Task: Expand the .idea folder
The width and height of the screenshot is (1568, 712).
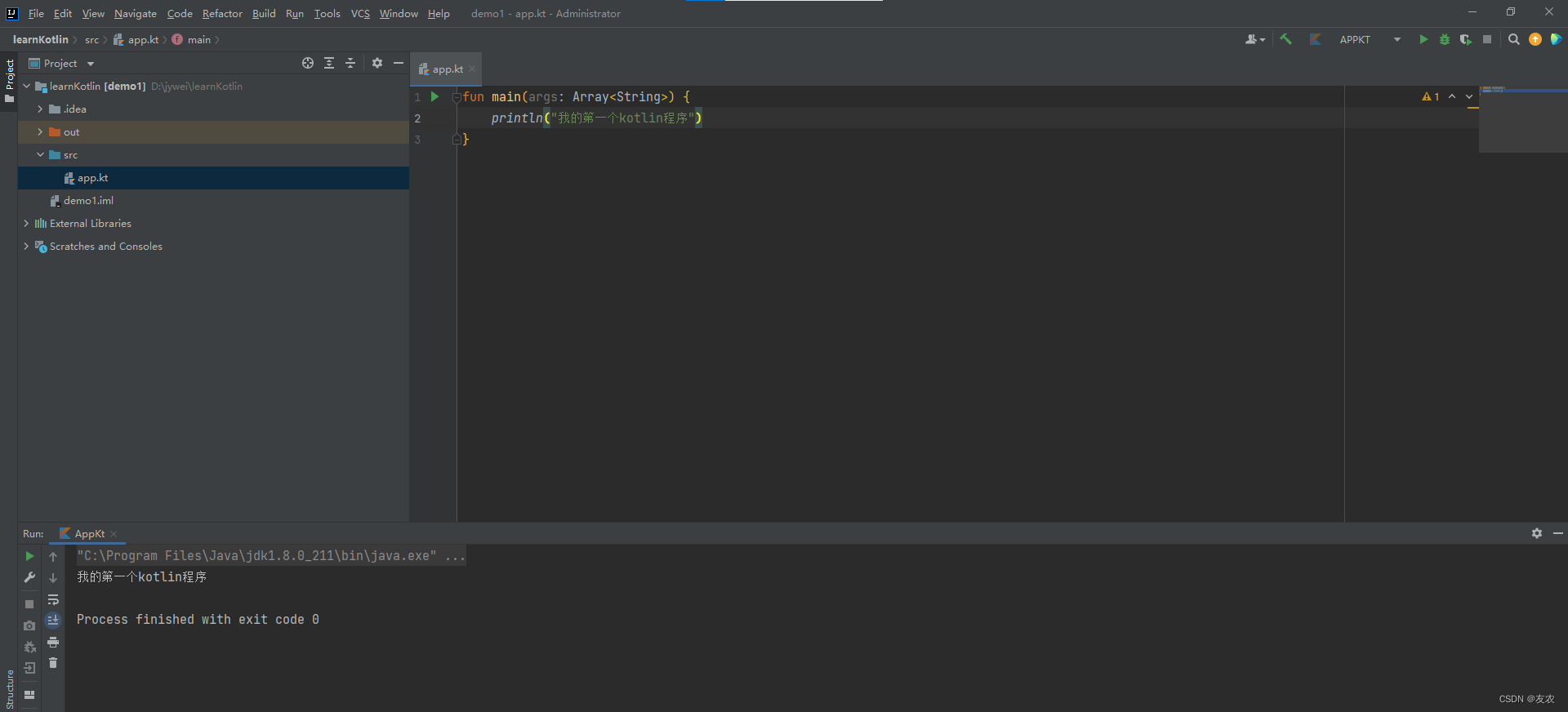Action: (40, 109)
